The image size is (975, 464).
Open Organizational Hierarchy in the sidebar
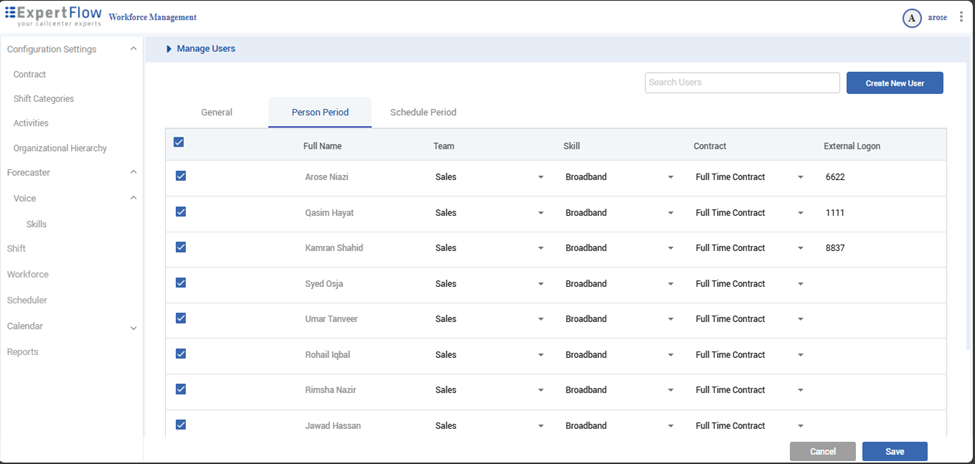point(60,148)
